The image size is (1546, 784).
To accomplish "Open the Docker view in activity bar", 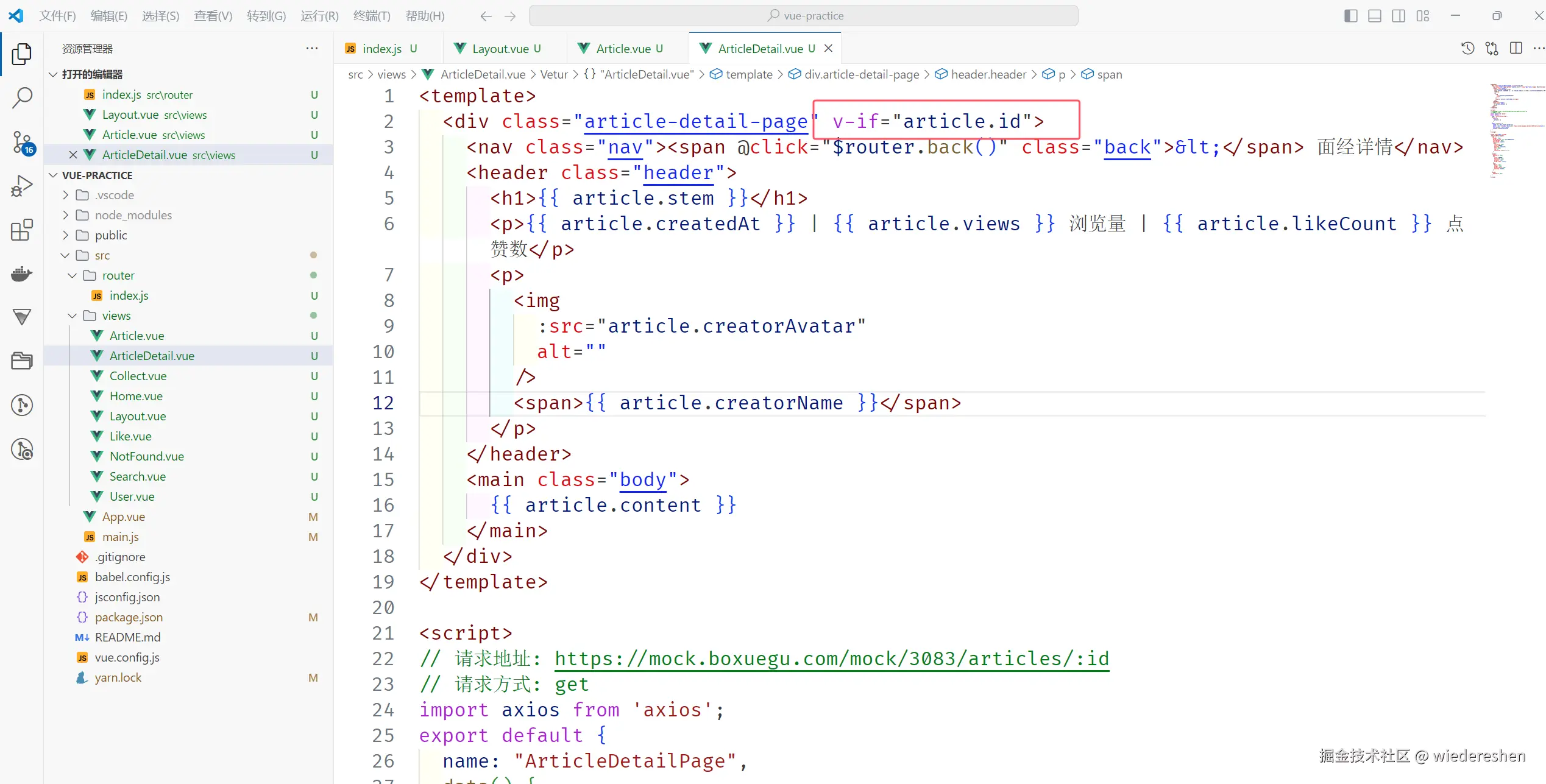I will point(22,274).
